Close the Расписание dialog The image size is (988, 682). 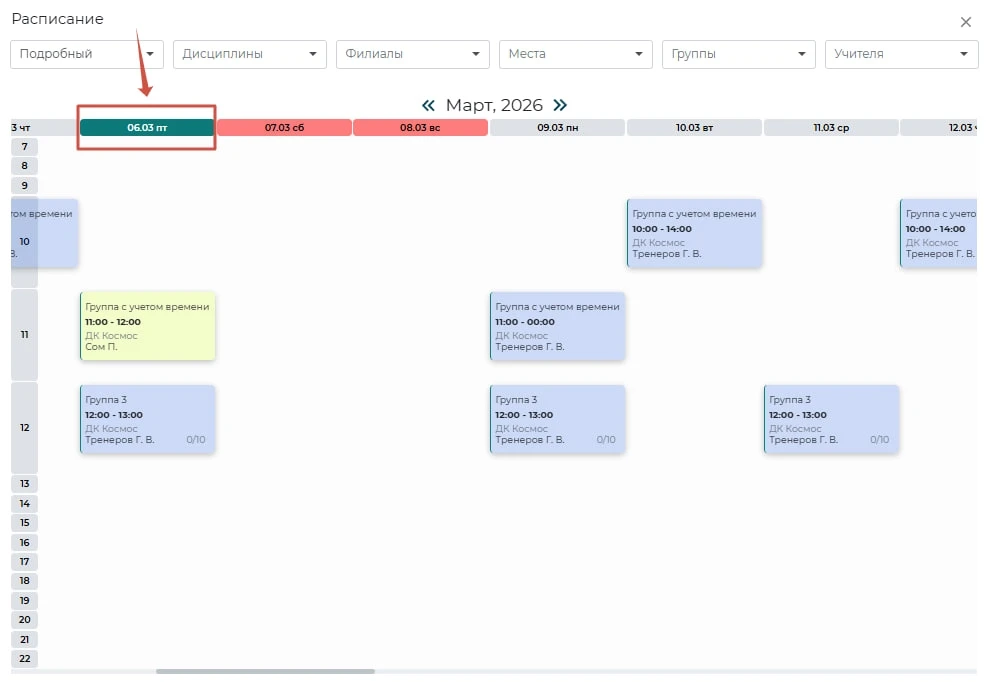pyautogui.click(x=965, y=22)
